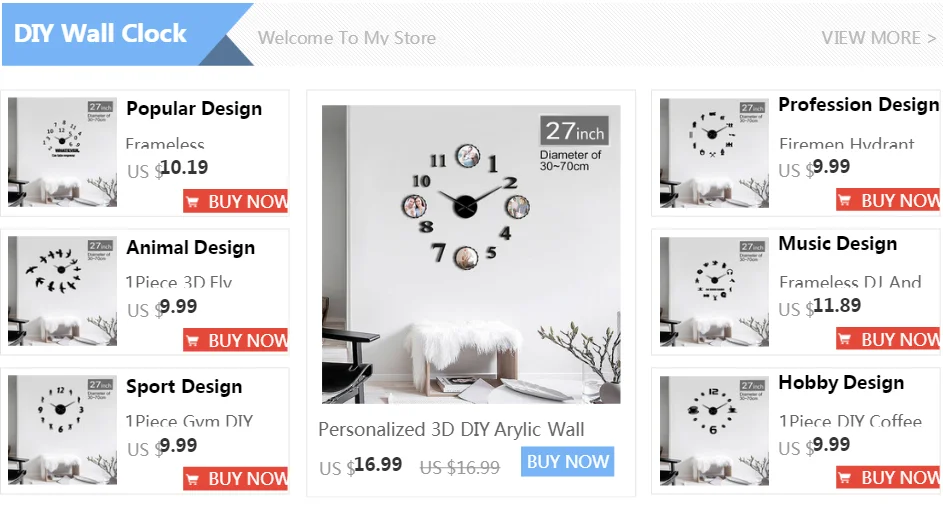Screen dimensions: 943x518
Task: Open the Personalized 3D DIY Arylic Wall title
Action: [x=451, y=430]
